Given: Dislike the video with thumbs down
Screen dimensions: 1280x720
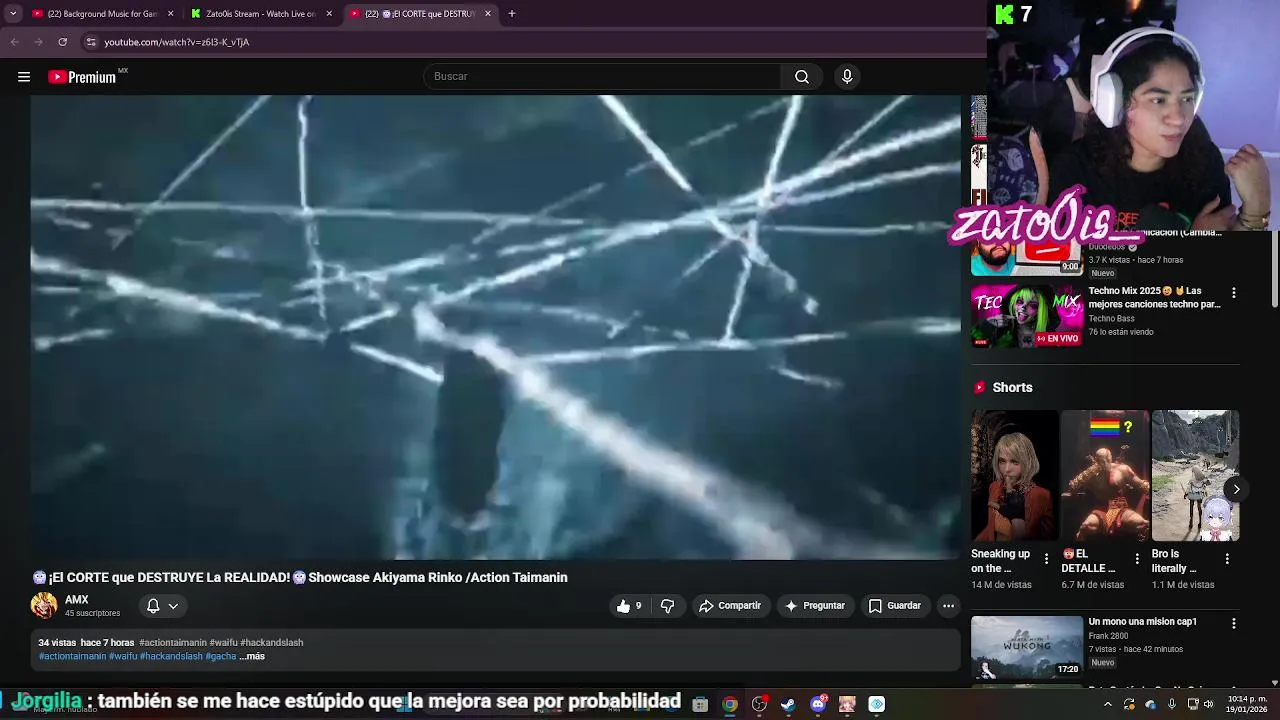Looking at the screenshot, I should pos(667,606).
